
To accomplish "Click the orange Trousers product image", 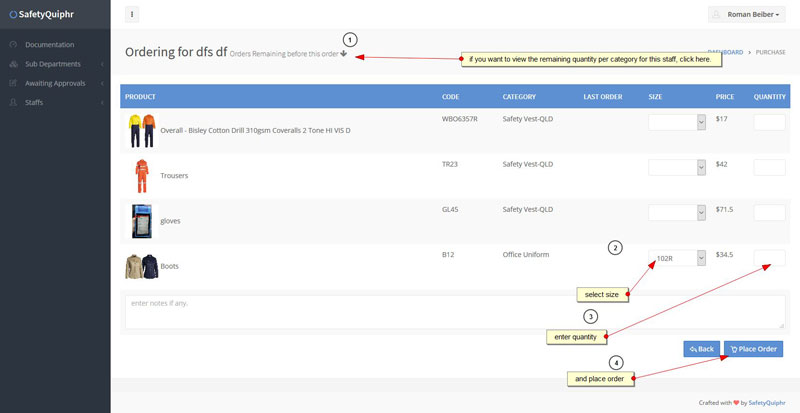I will click(x=141, y=175).
